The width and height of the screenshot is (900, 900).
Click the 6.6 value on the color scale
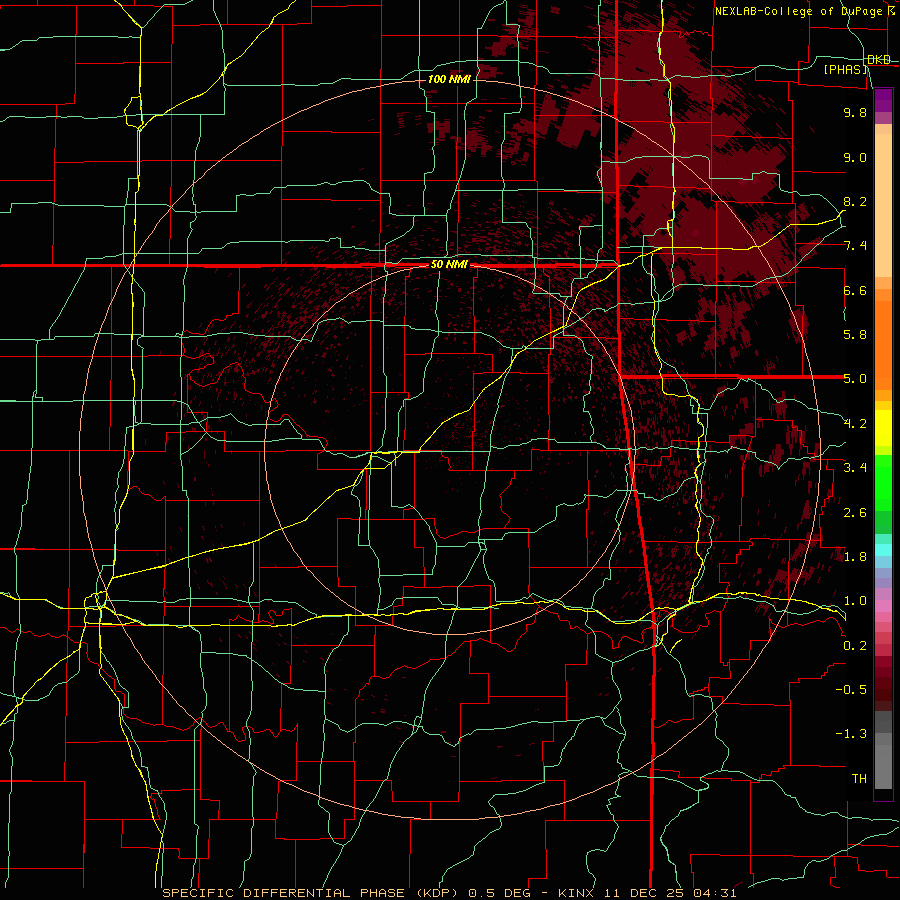855,290
